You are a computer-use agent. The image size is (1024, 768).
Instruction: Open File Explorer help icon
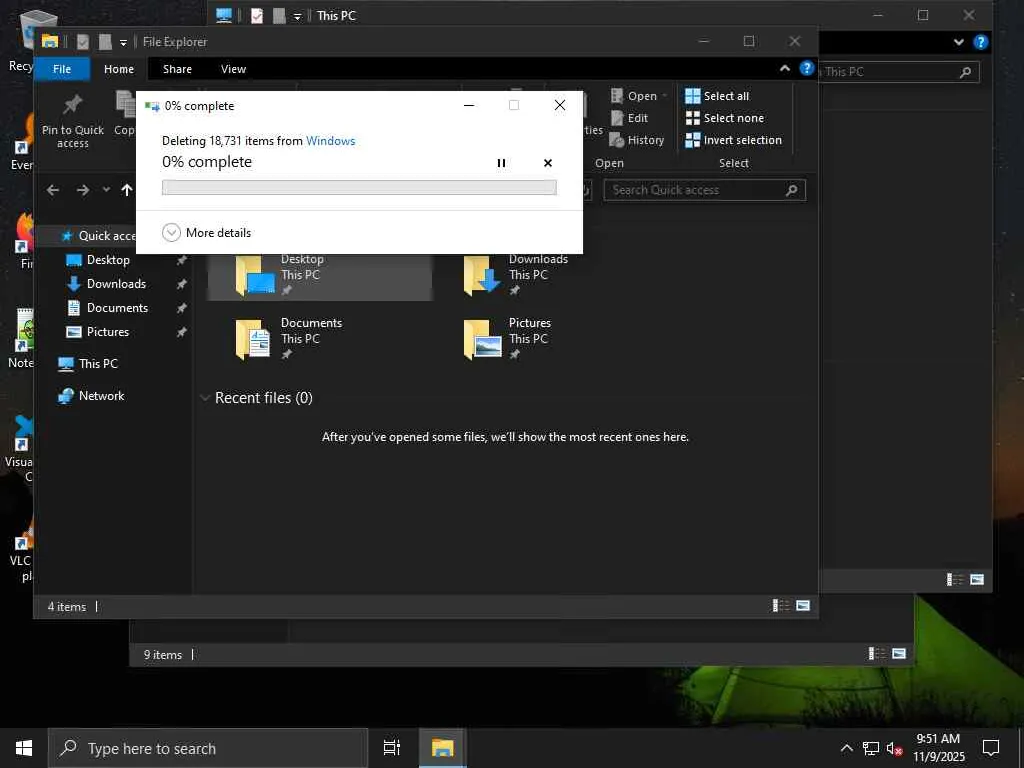click(x=807, y=68)
